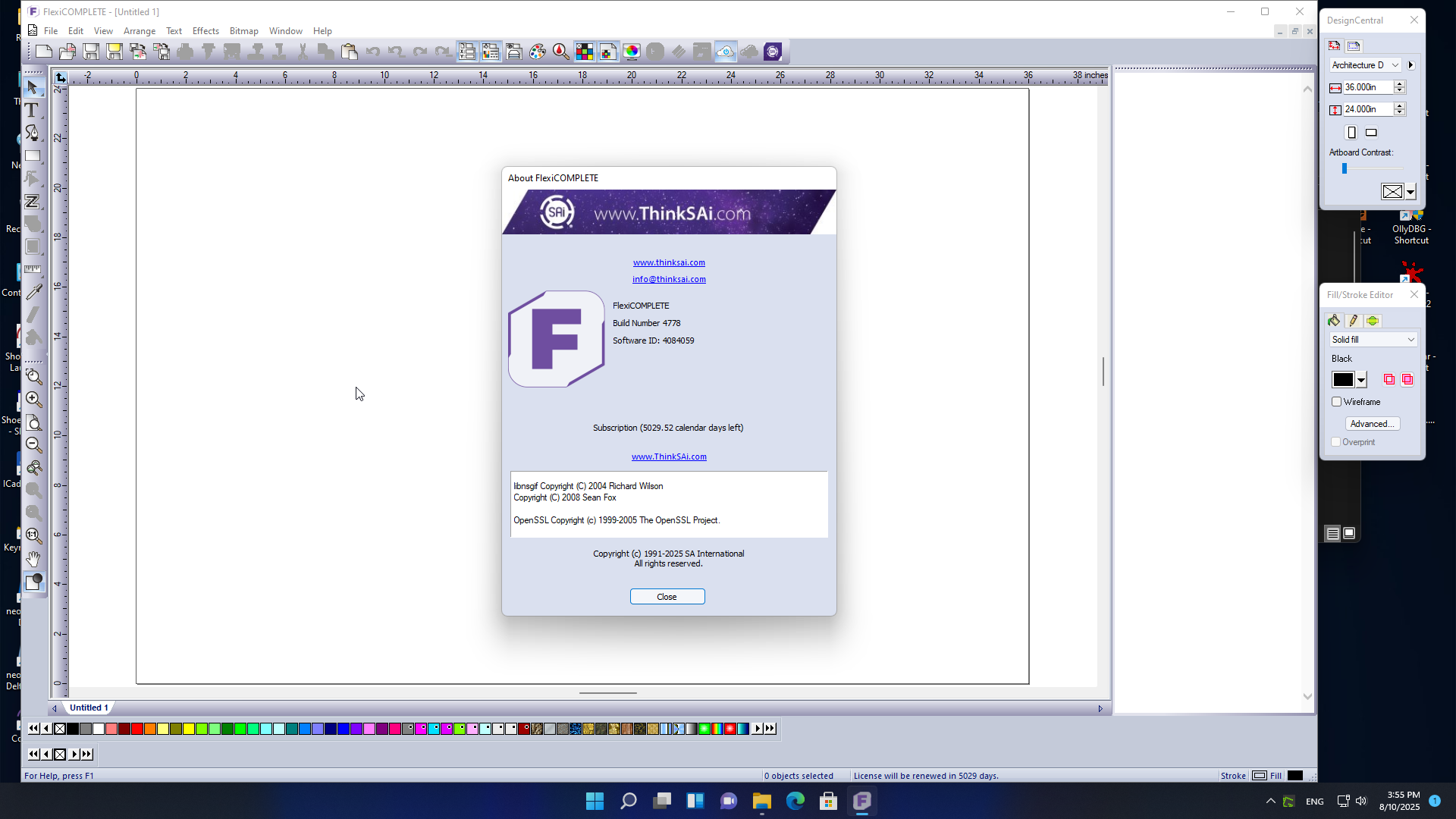
Task: Select portrait page orientation
Action: click(1351, 133)
